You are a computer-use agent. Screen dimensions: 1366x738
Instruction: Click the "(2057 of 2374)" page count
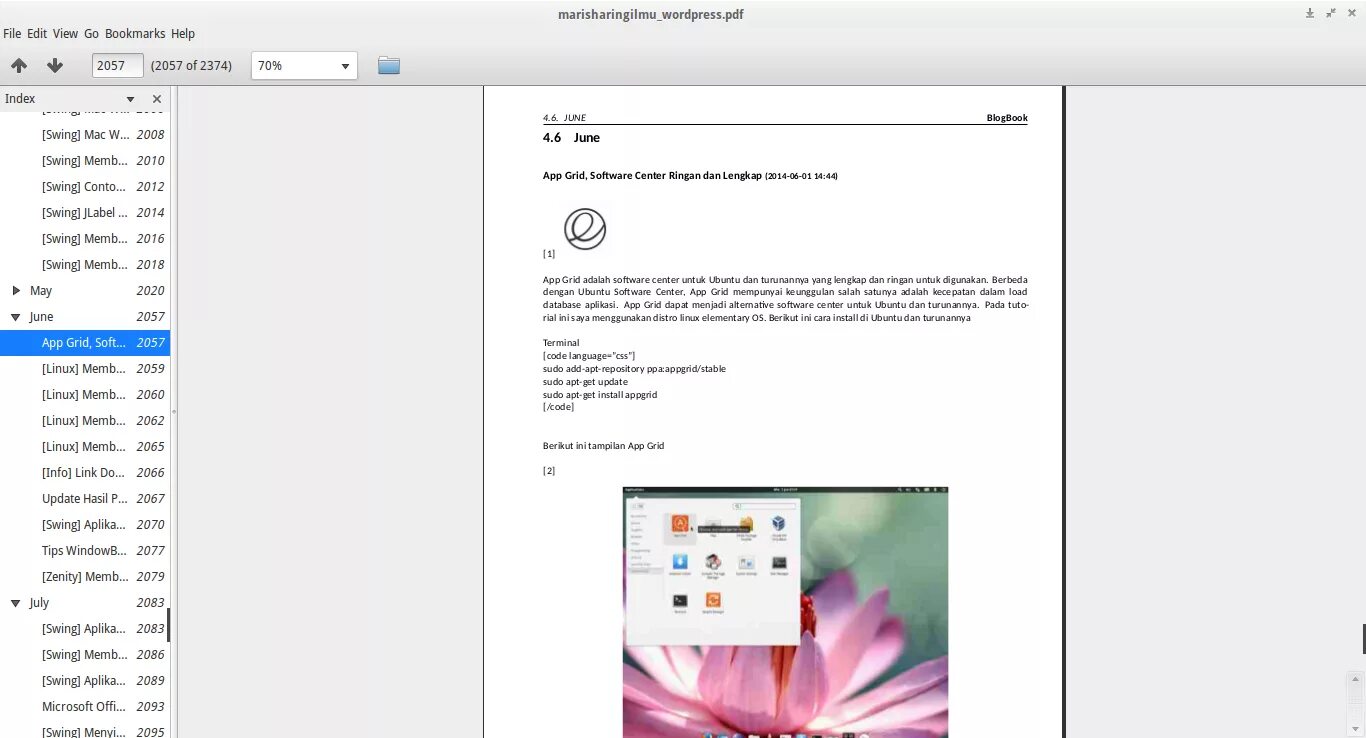[191, 66]
